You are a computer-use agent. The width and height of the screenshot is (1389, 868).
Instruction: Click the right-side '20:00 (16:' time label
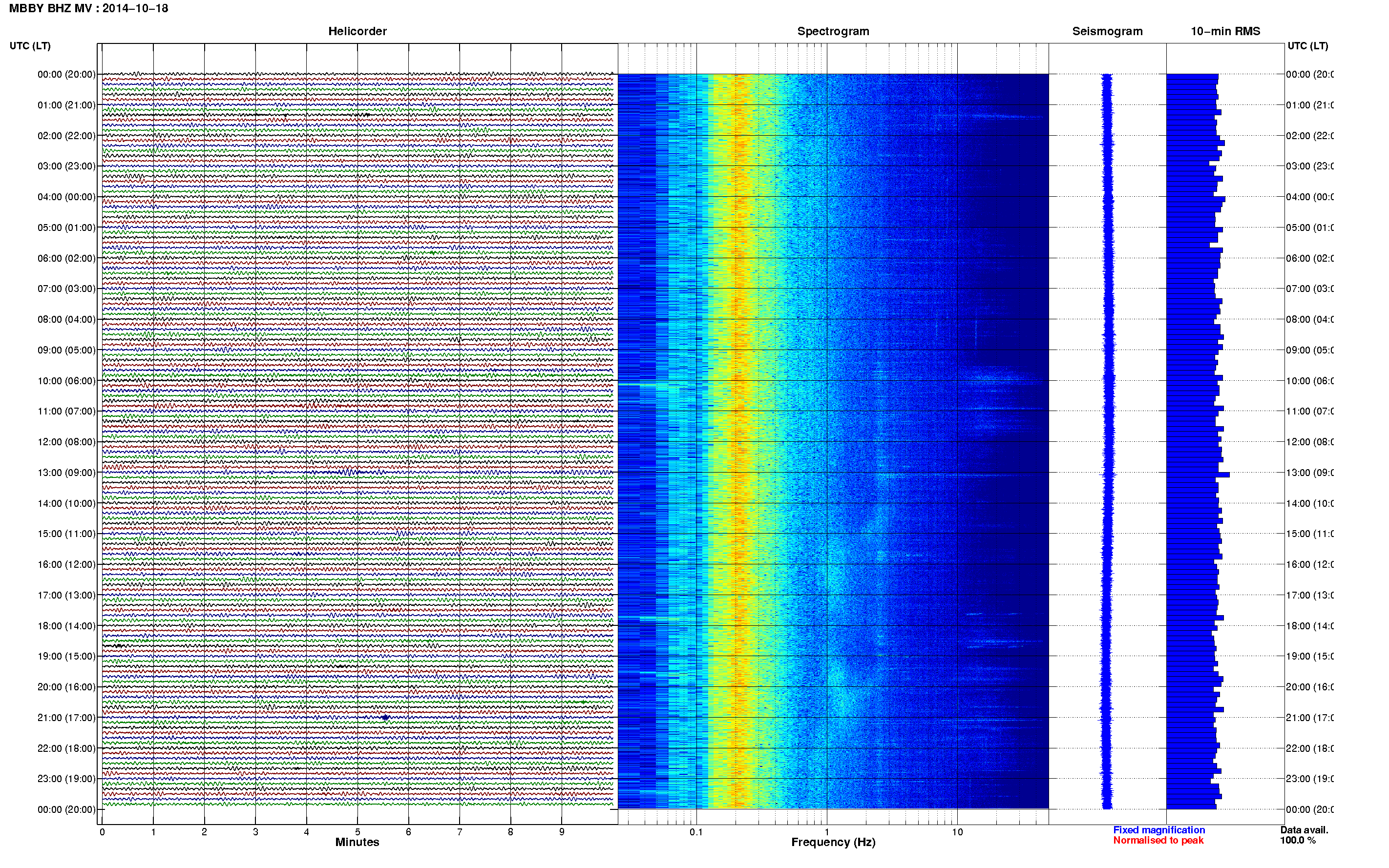(x=1310, y=686)
